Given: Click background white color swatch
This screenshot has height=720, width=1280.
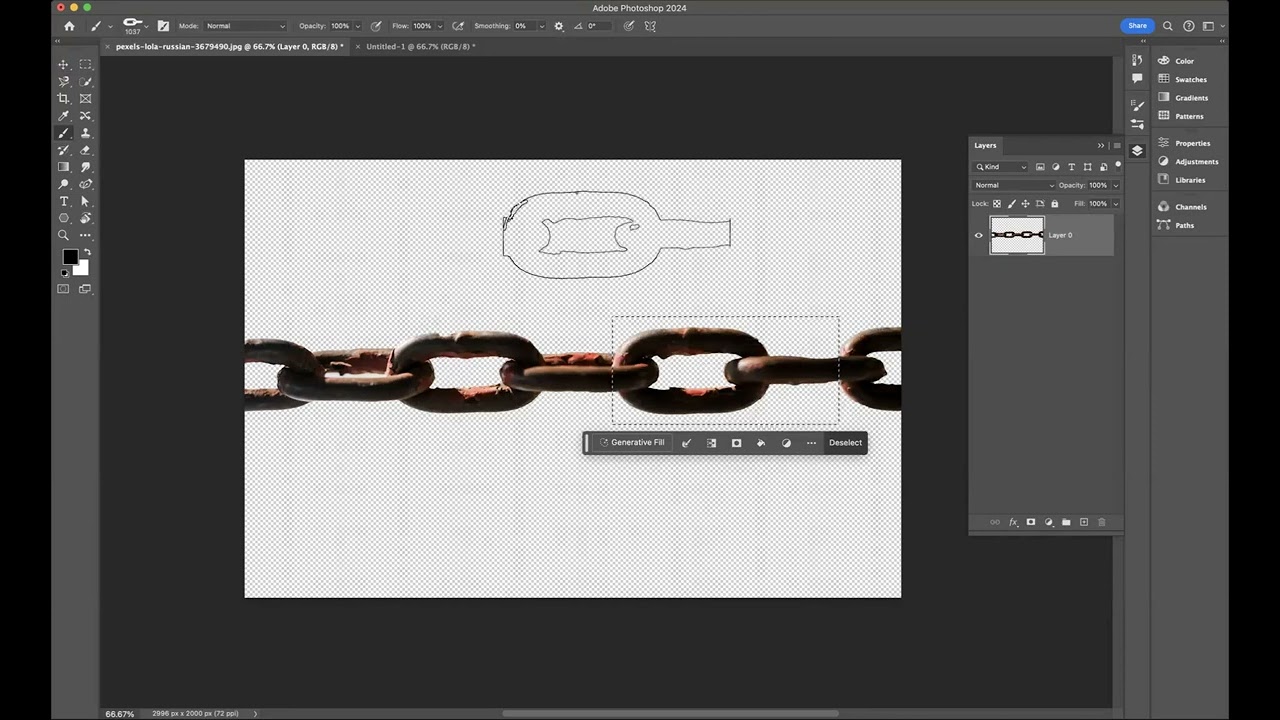Looking at the screenshot, I should [x=81, y=268].
